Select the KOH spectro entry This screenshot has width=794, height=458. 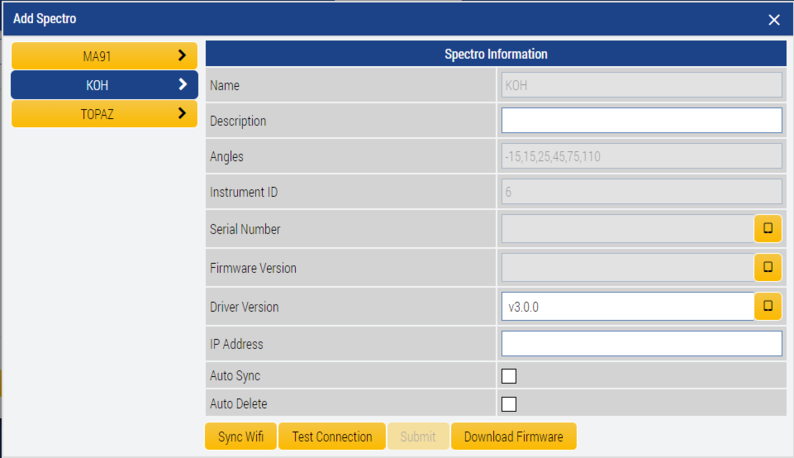pos(97,85)
